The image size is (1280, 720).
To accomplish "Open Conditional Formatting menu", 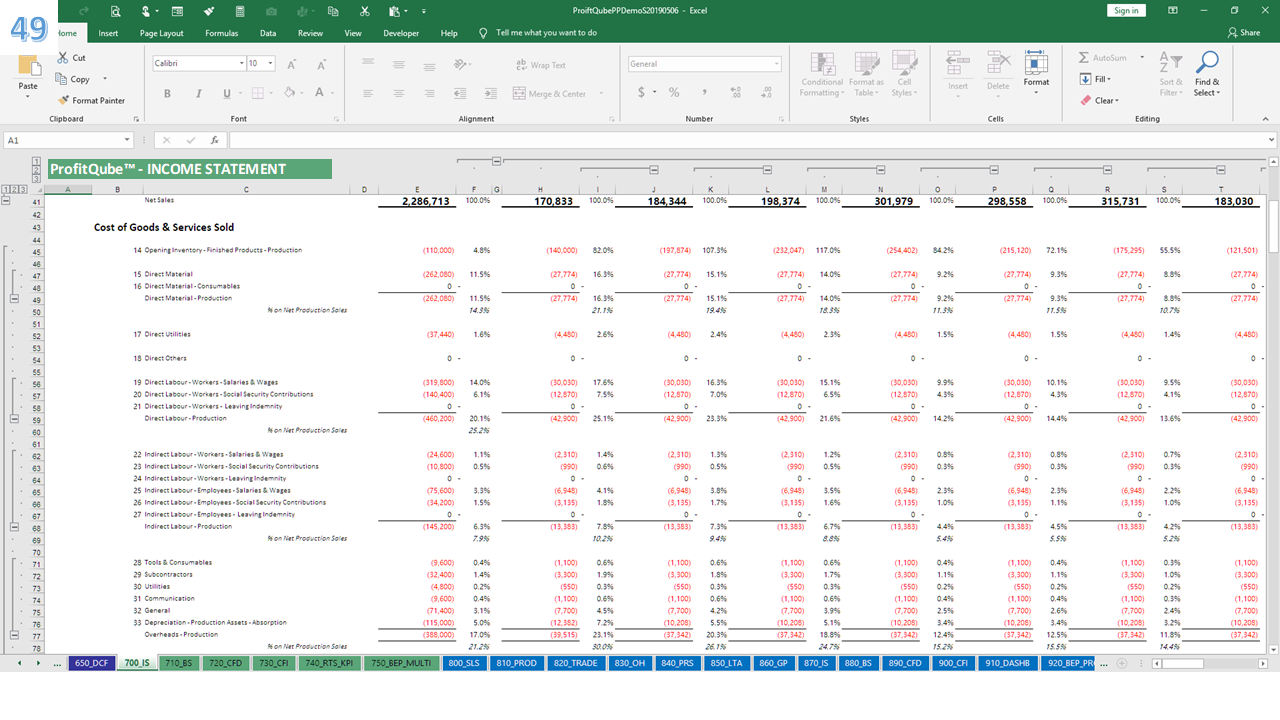I will point(820,75).
